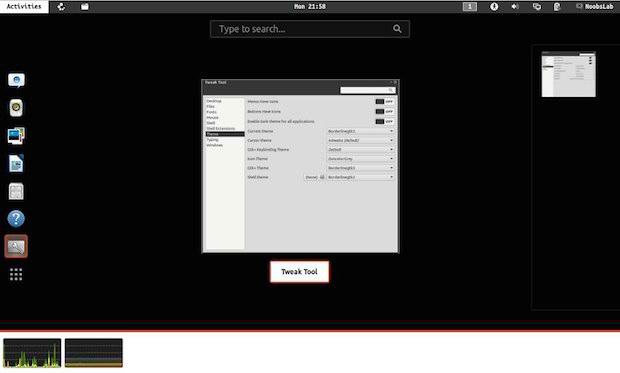Open the Gtk+ Keybinding theme dropdown

pyautogui.click(x=360, y=150)
